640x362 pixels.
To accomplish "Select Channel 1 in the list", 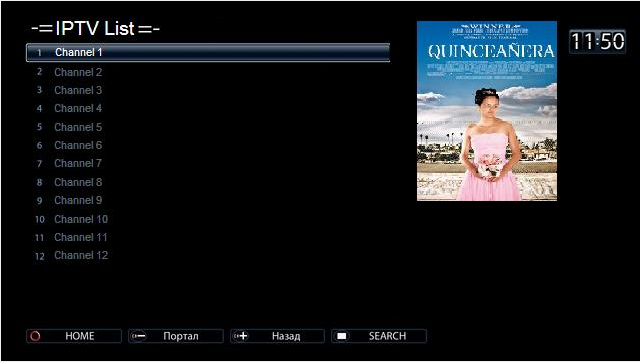I will coord(208,52).
